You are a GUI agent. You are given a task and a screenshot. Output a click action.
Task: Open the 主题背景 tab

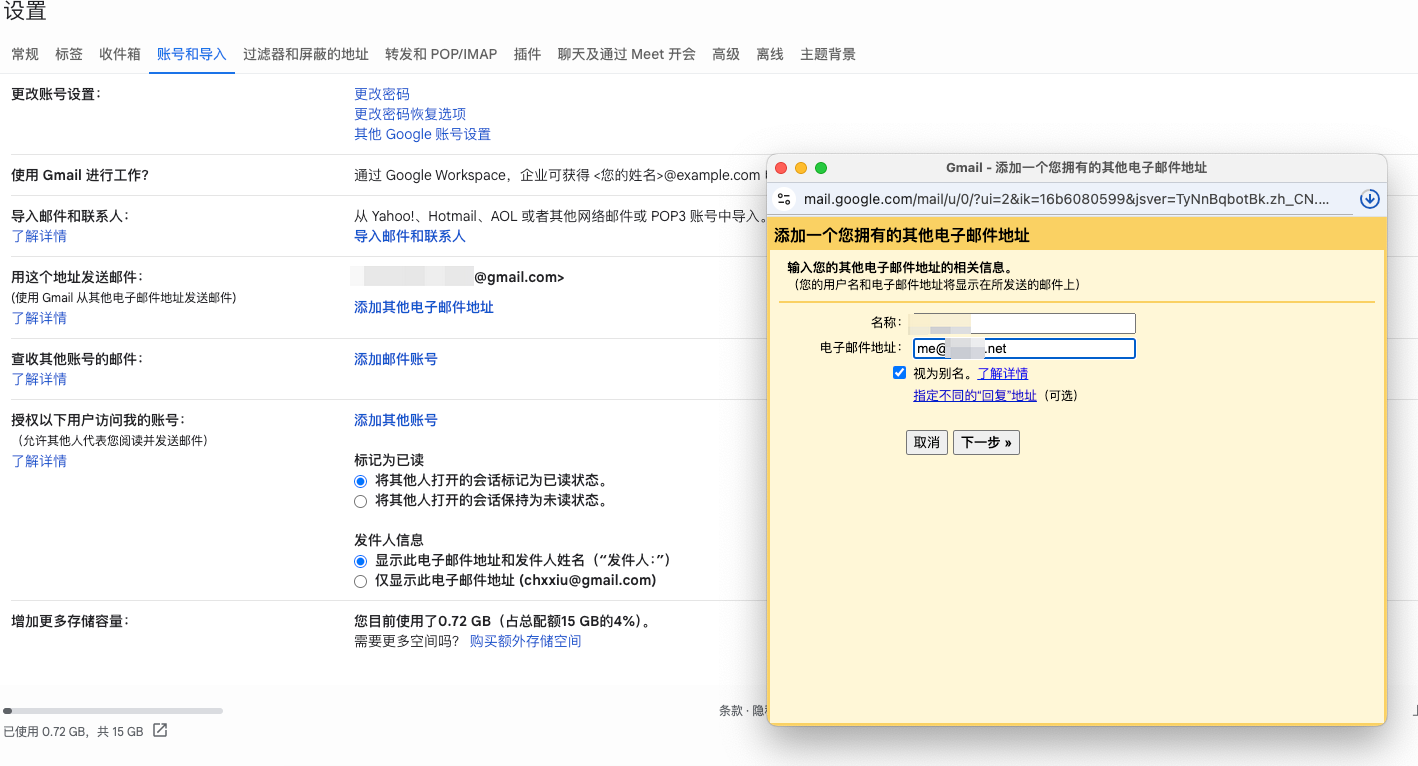tap(827, 54)
